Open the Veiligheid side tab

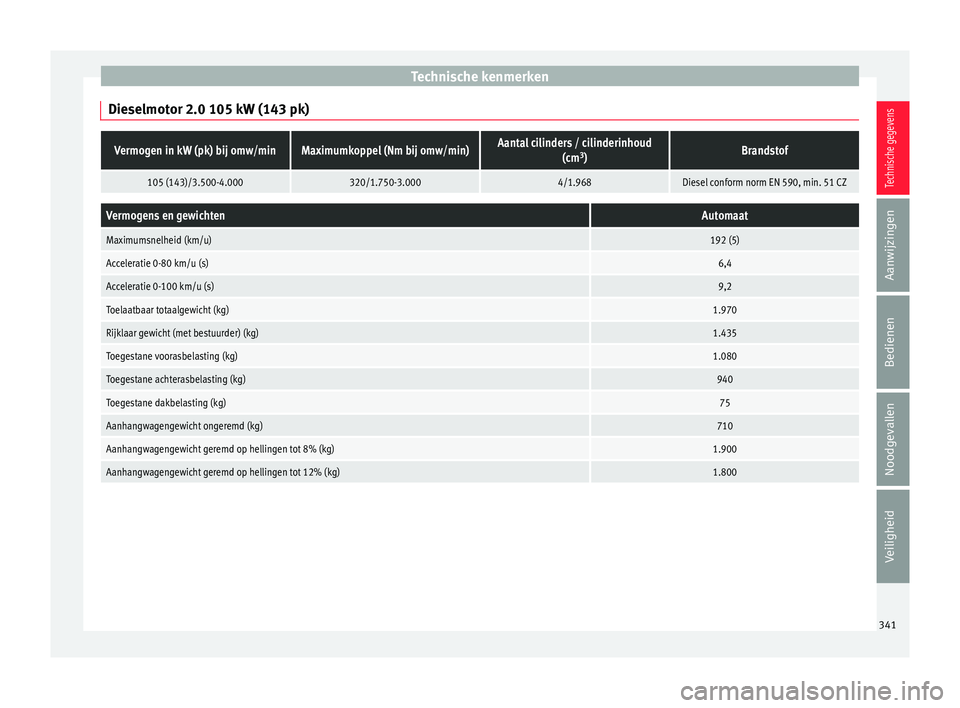pos(892,536)
